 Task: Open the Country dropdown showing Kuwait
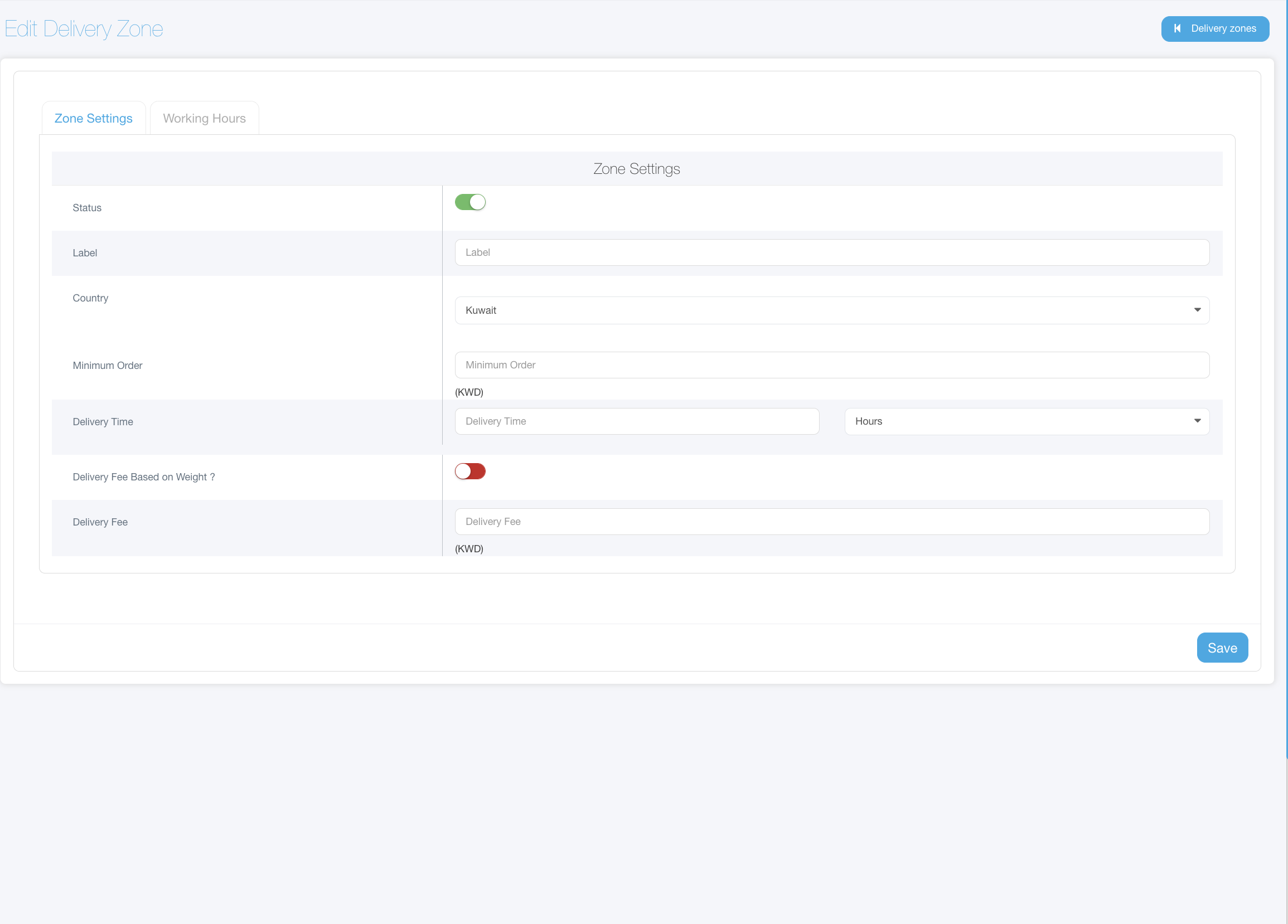tap(831, 310)
